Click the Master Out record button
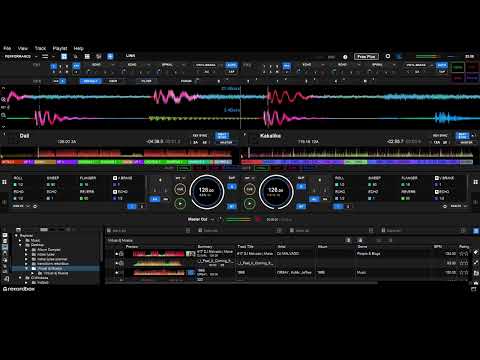 (x=258, y=219)
